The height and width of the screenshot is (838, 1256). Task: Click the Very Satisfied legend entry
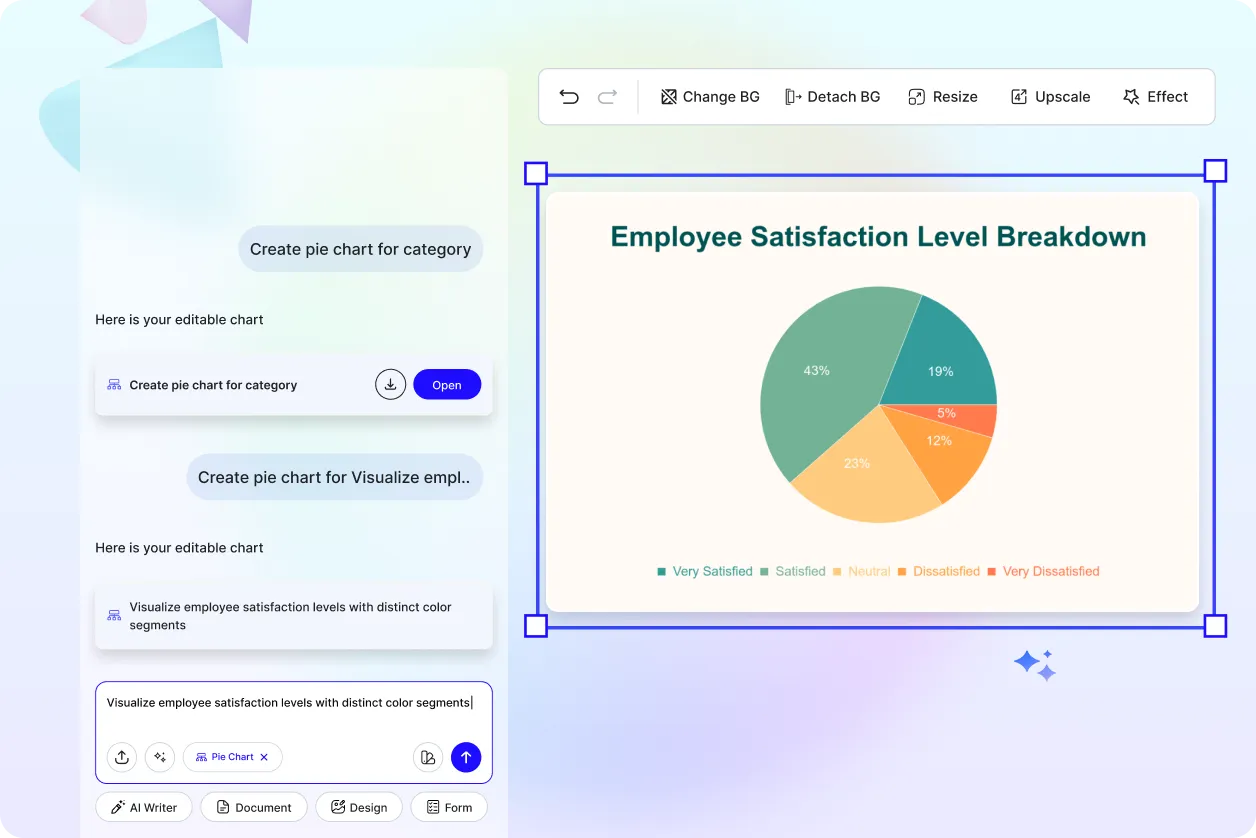[x=704, y=571]
